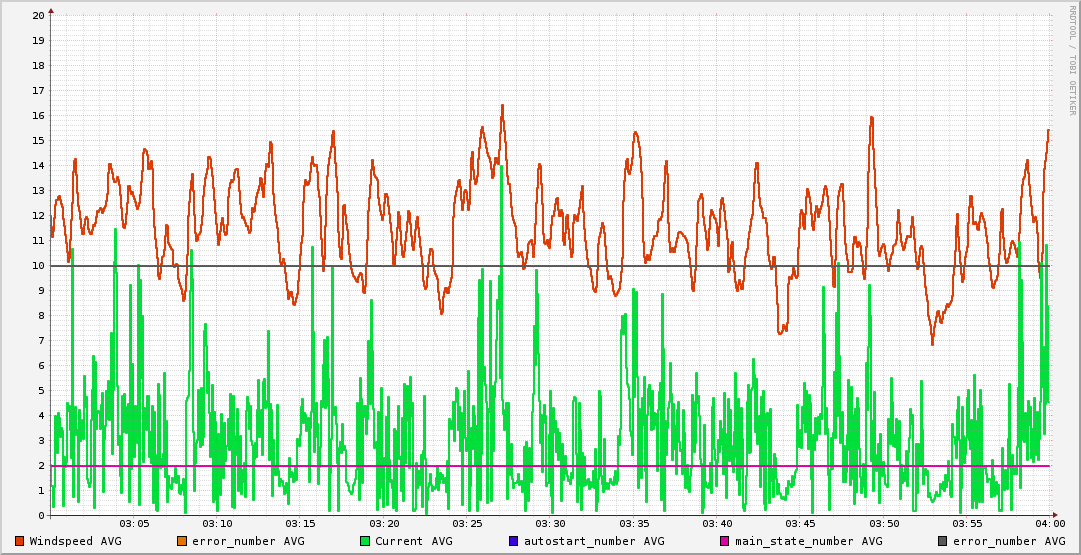Click the '03:05' time axis label
The image size is (1081, 555).
(x=134, y=525)
